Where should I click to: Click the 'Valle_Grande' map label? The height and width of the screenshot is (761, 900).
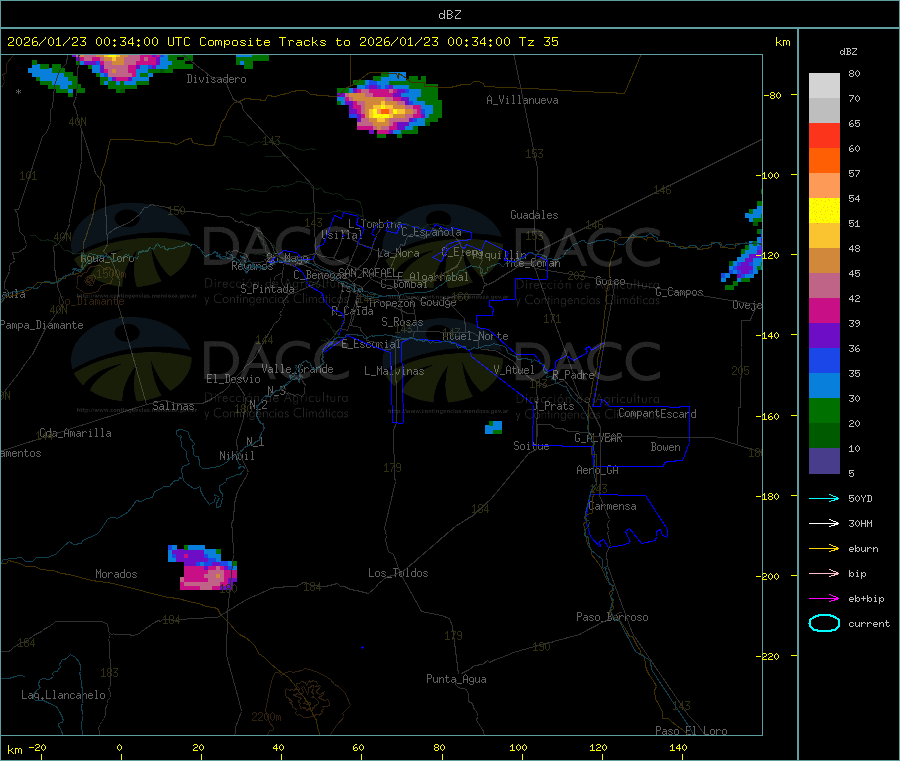coord(297,369)
